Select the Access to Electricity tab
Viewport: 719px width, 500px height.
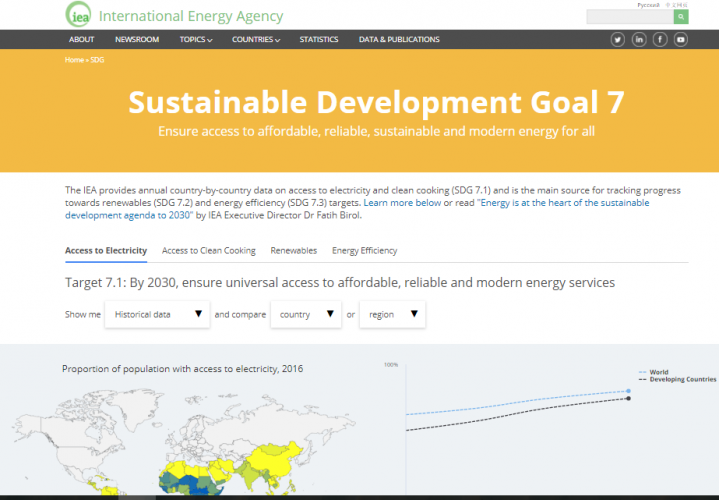(106, 250)
